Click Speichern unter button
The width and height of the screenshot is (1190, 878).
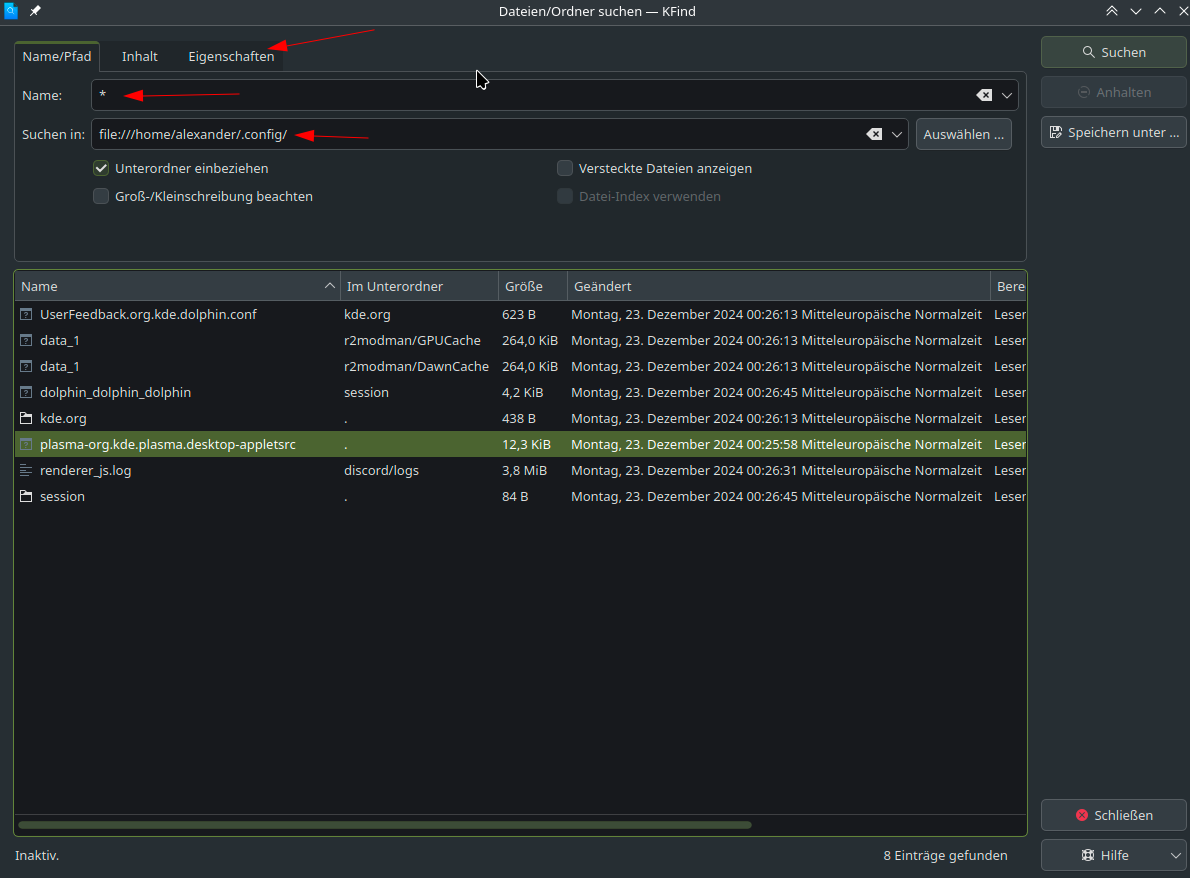click(1113, 133)
